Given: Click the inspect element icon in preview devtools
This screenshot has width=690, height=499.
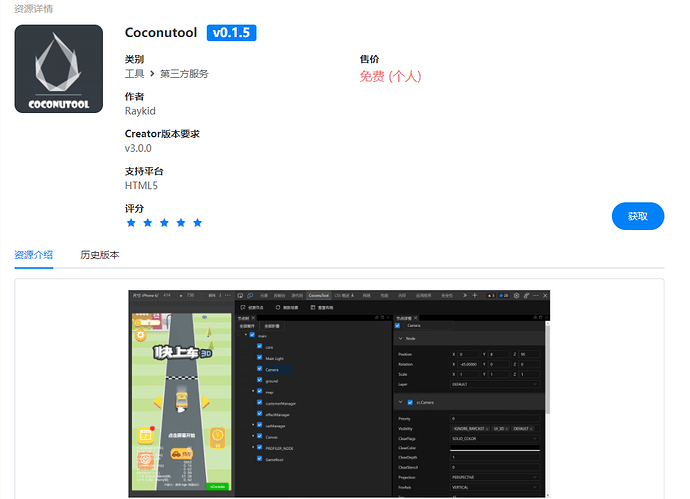Looking at the screenshot, I should click(x=240, y=295).
